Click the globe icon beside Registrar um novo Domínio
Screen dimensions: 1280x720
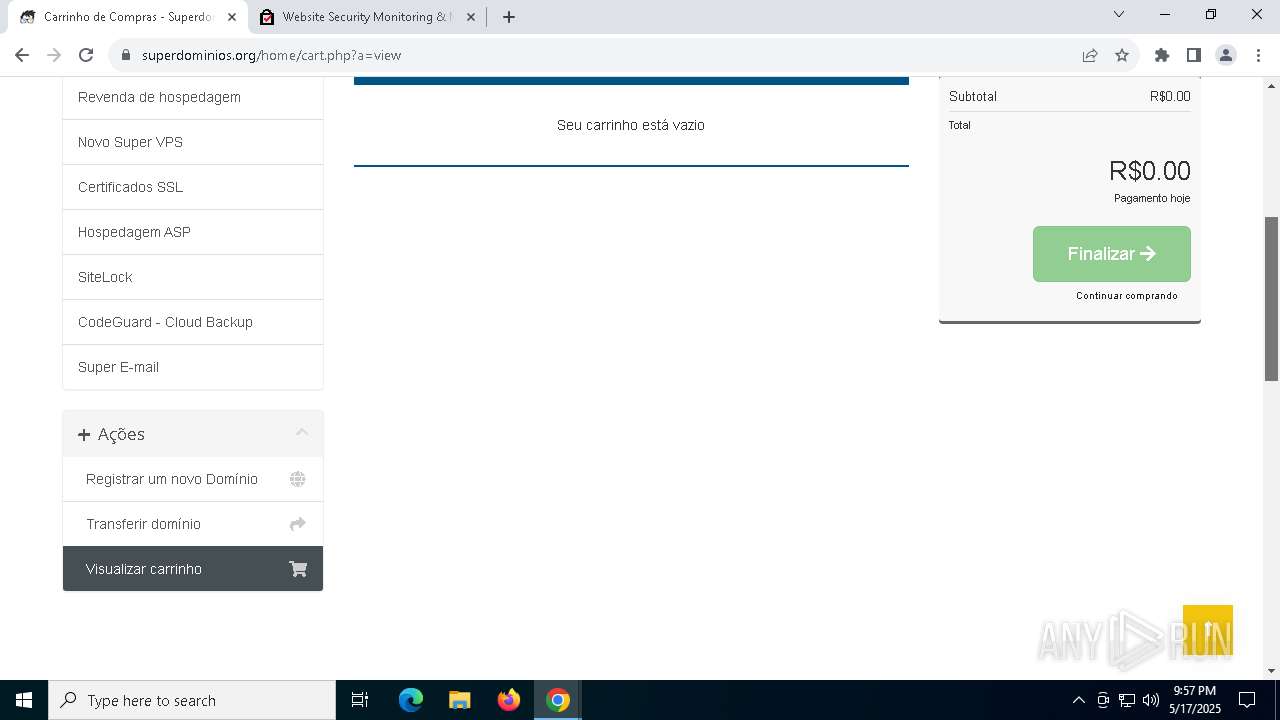(298, 479)
